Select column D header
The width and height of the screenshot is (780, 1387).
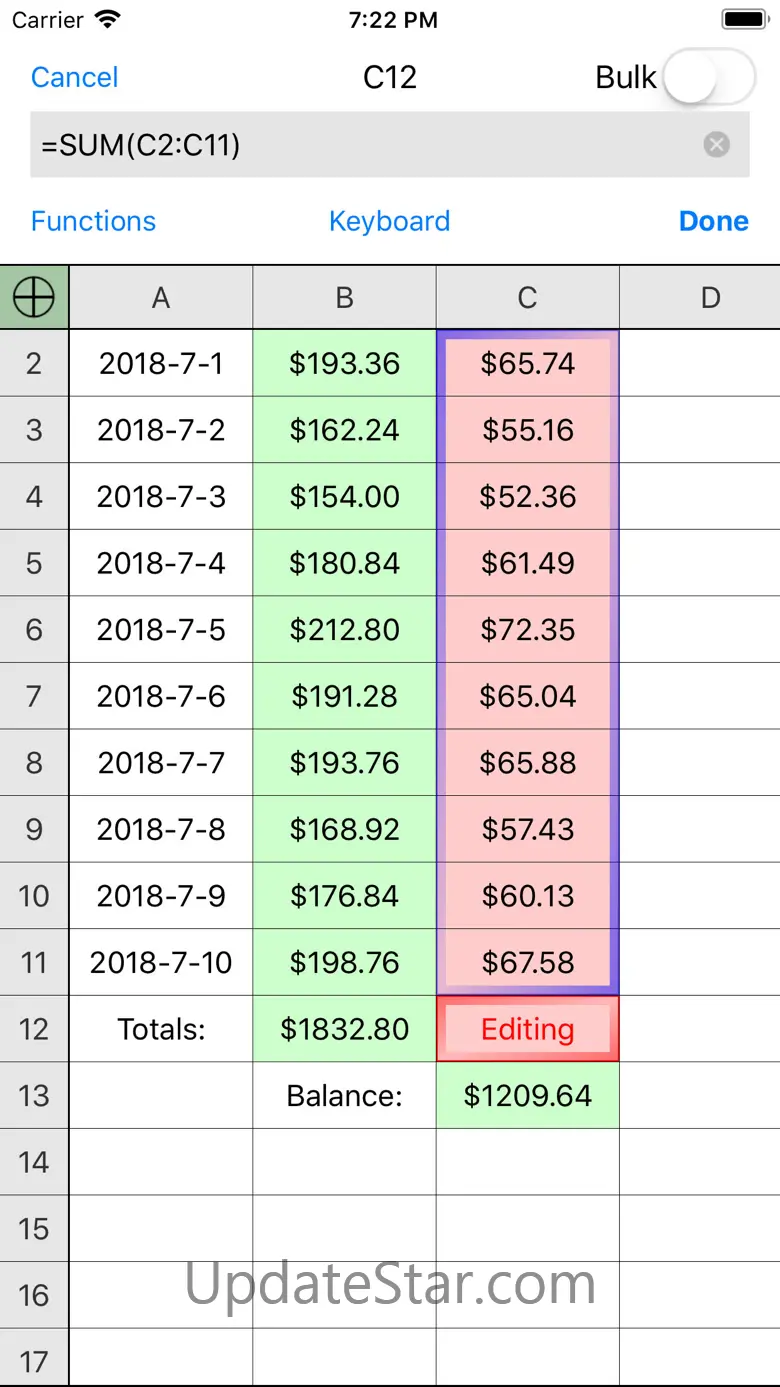point(710,297)
